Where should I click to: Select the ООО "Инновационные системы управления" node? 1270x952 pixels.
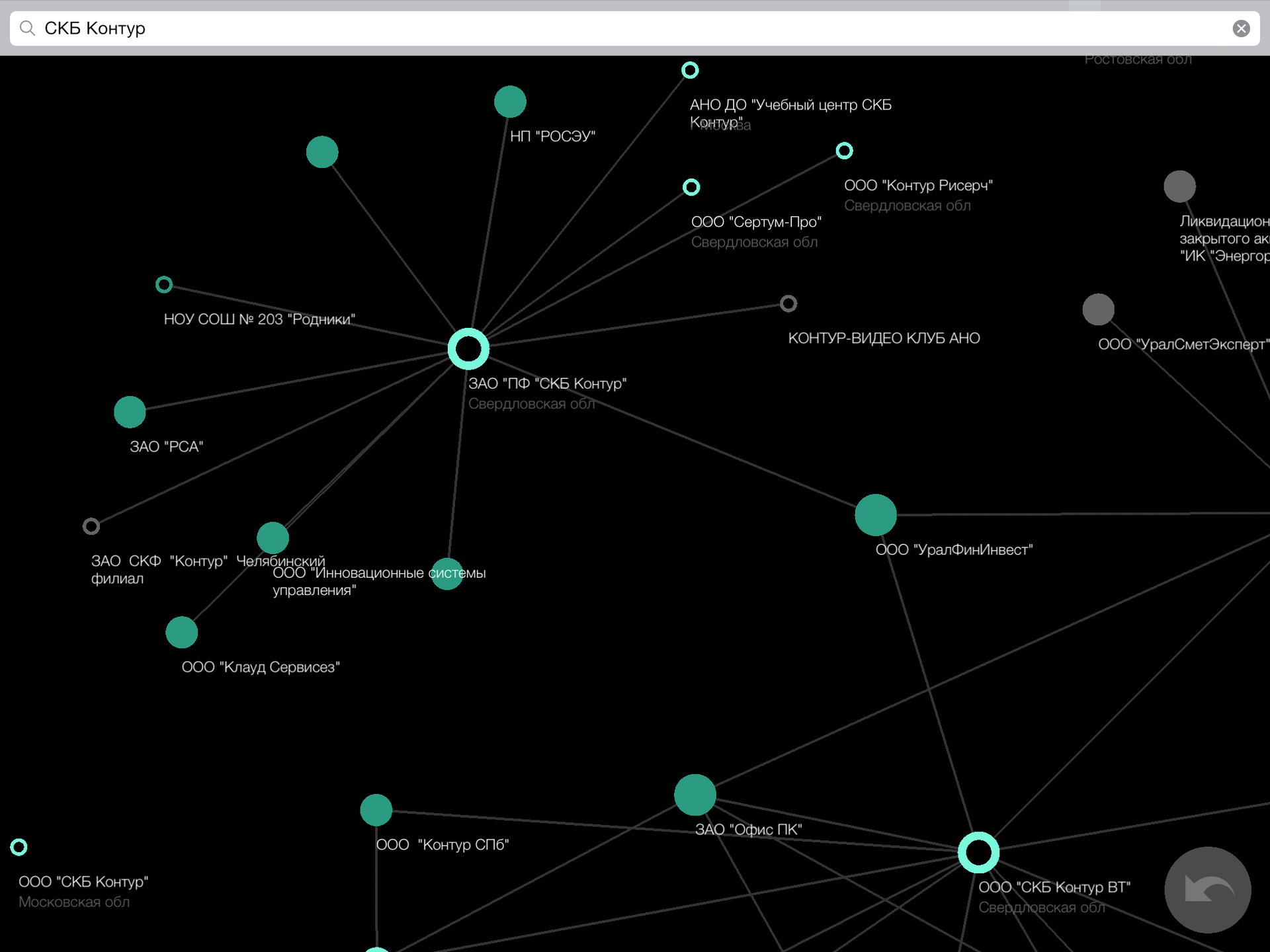273,537
